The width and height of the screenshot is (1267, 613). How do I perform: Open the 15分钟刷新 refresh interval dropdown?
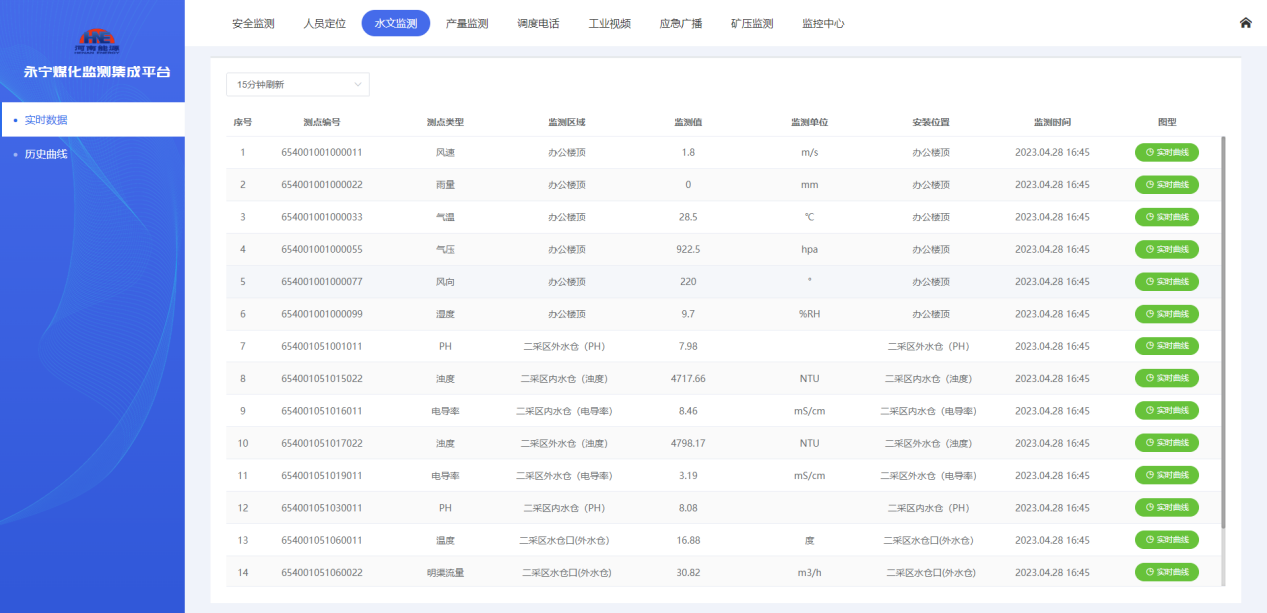click(298, 84)
